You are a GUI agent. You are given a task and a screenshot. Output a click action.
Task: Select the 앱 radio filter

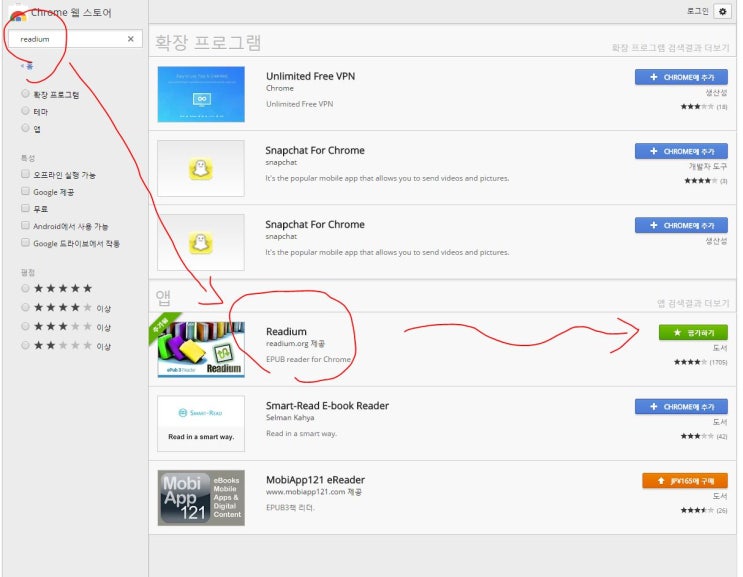pyautogui.click(x=25, y=128)
